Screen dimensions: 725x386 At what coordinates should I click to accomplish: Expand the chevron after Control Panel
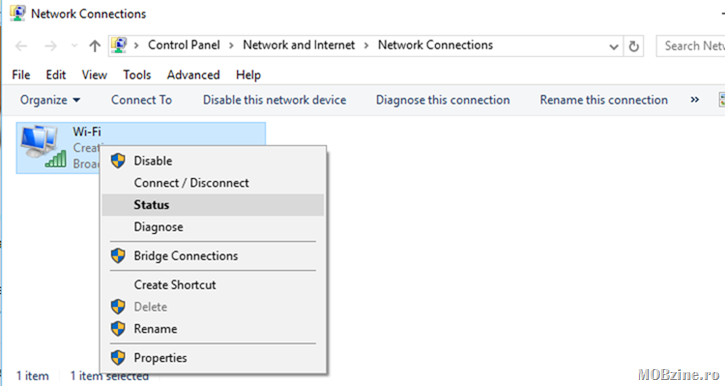tap(231, 45)
